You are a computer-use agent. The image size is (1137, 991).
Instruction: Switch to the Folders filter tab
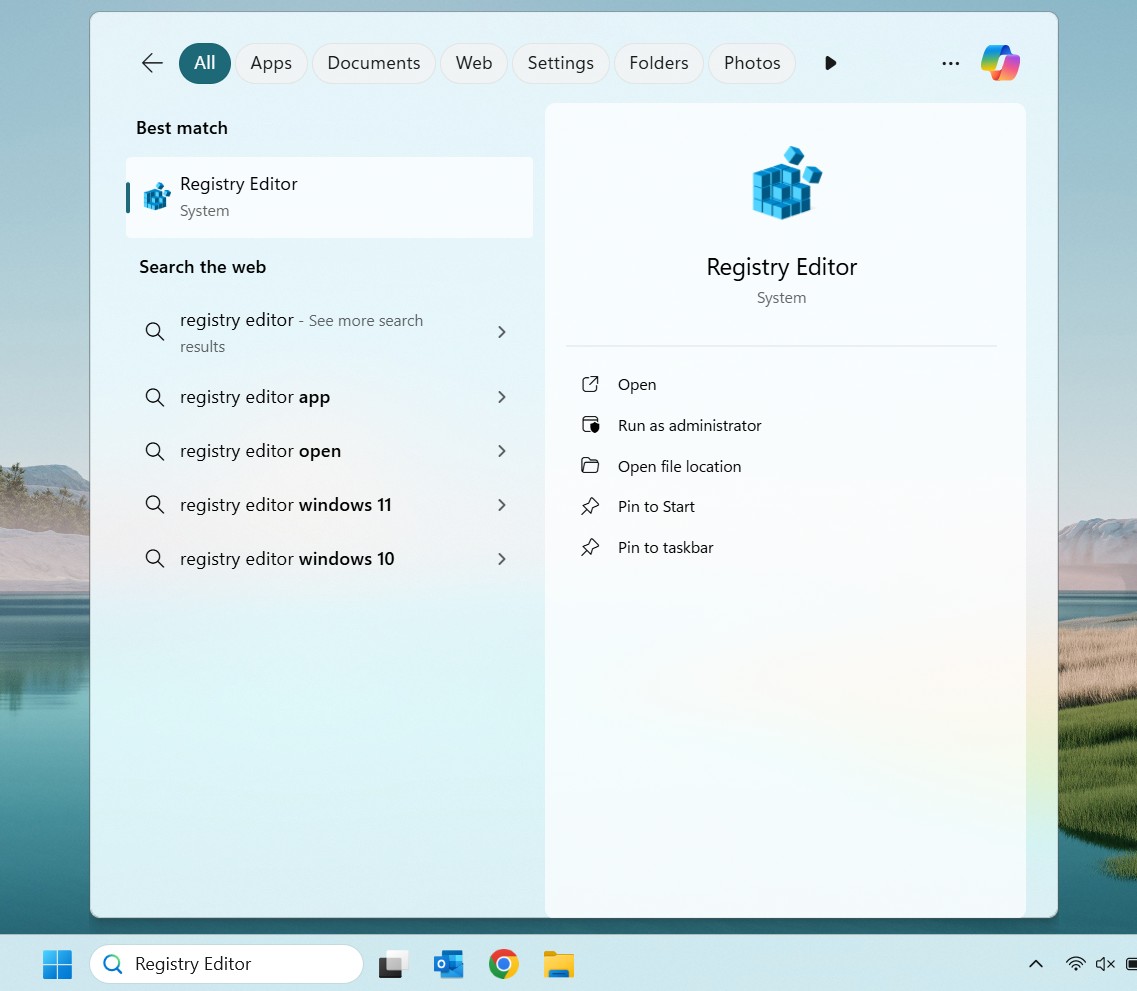[658, 63]
